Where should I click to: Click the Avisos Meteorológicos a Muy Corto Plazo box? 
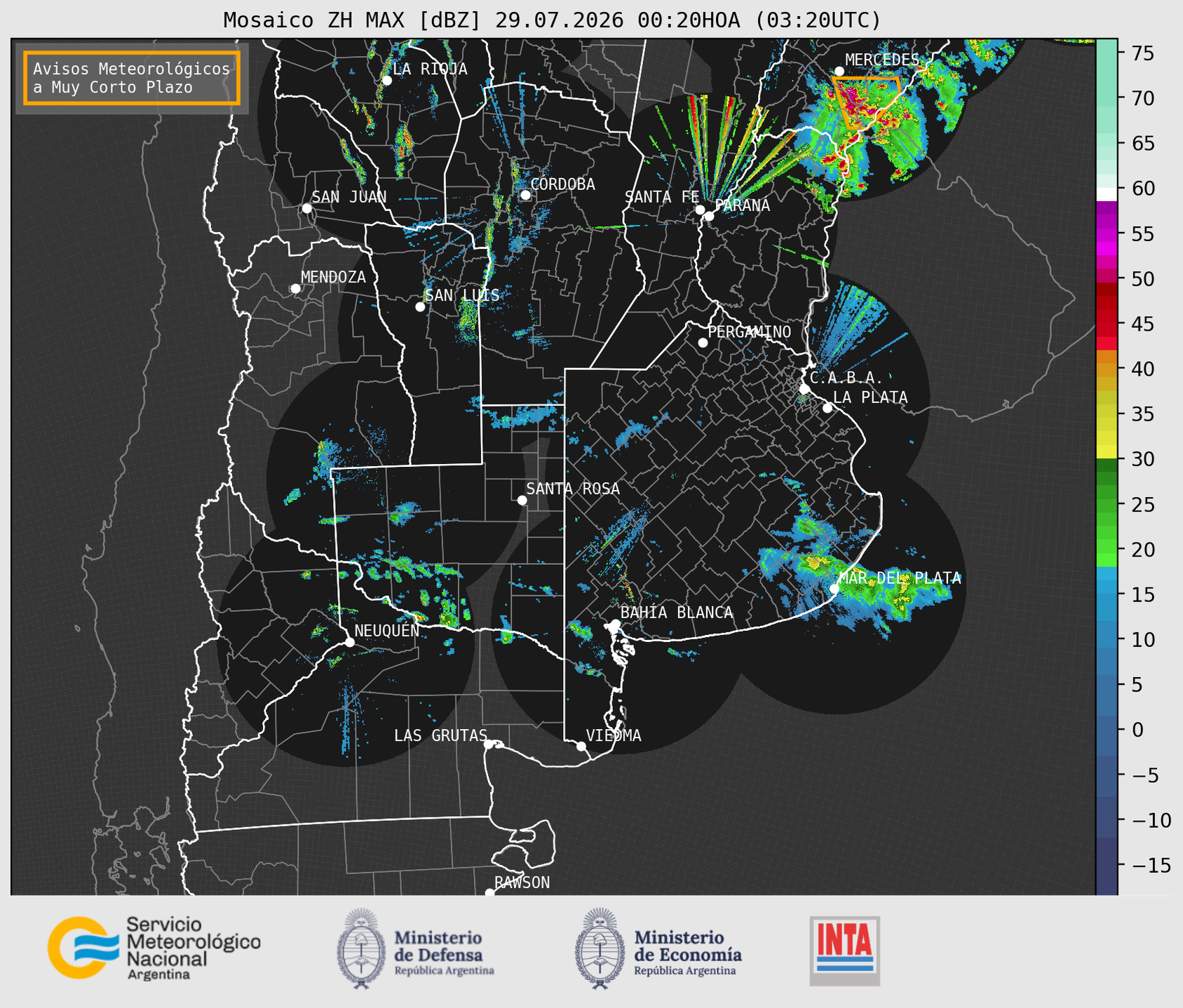(x=132, y=78)
